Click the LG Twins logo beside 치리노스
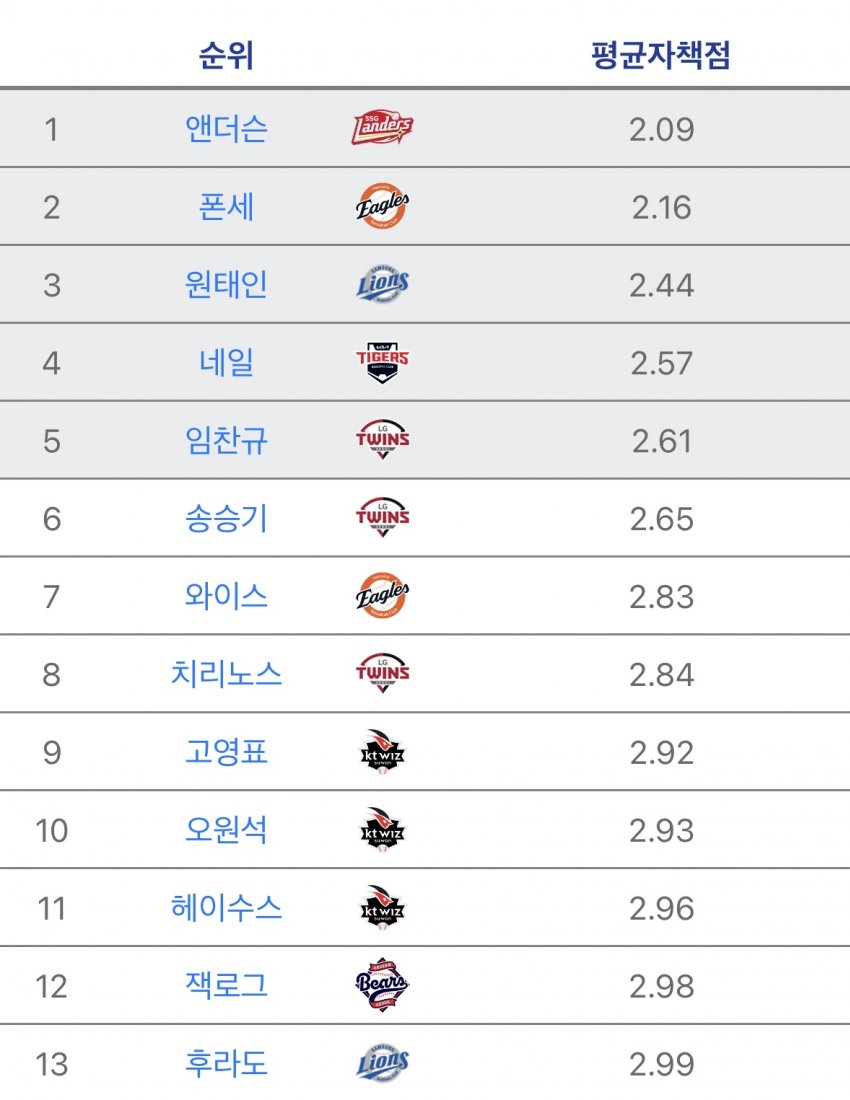This screenshot has width=850, height=1100. click(x=382, y=673)
